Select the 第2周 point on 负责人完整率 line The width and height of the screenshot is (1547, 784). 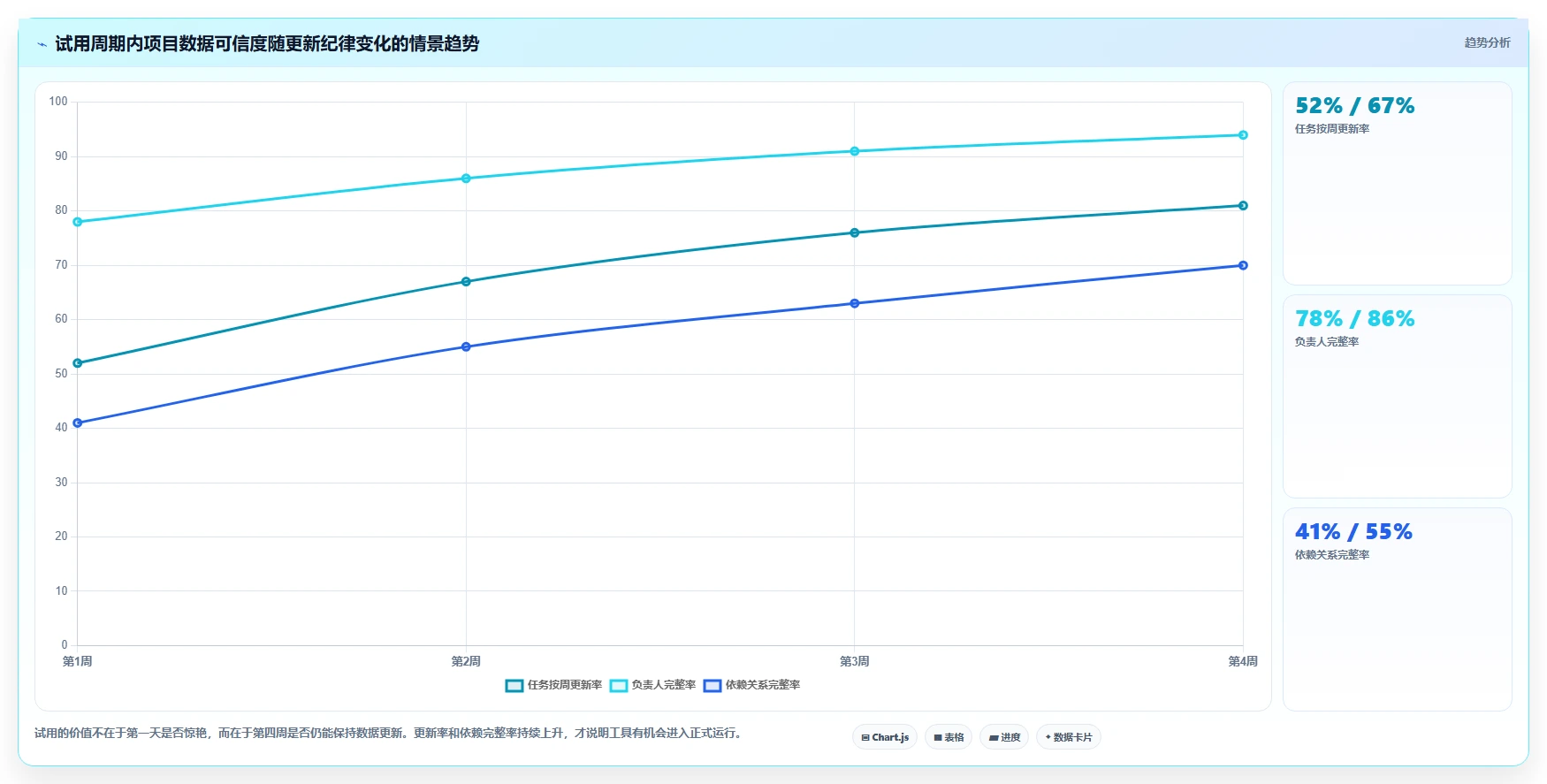pyautogui.click(x=466, y=179)
